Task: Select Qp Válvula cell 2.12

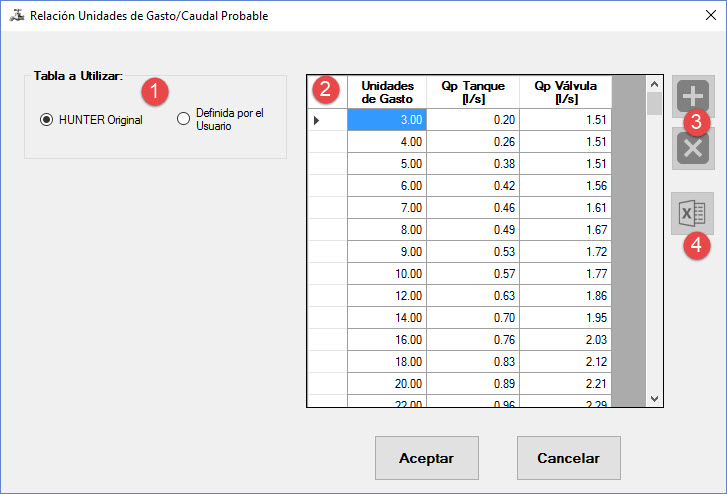Action: [566, 361]
